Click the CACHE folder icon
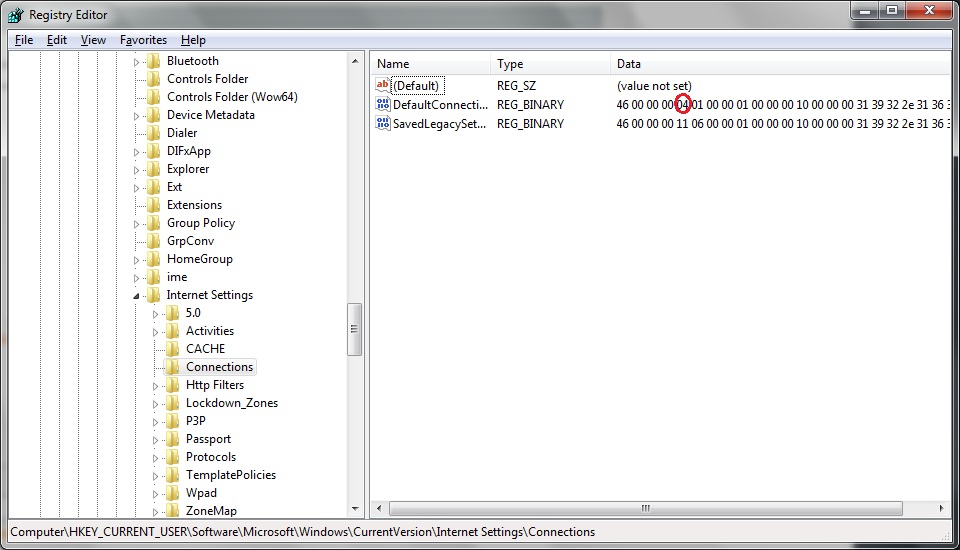 coord(173,349)
